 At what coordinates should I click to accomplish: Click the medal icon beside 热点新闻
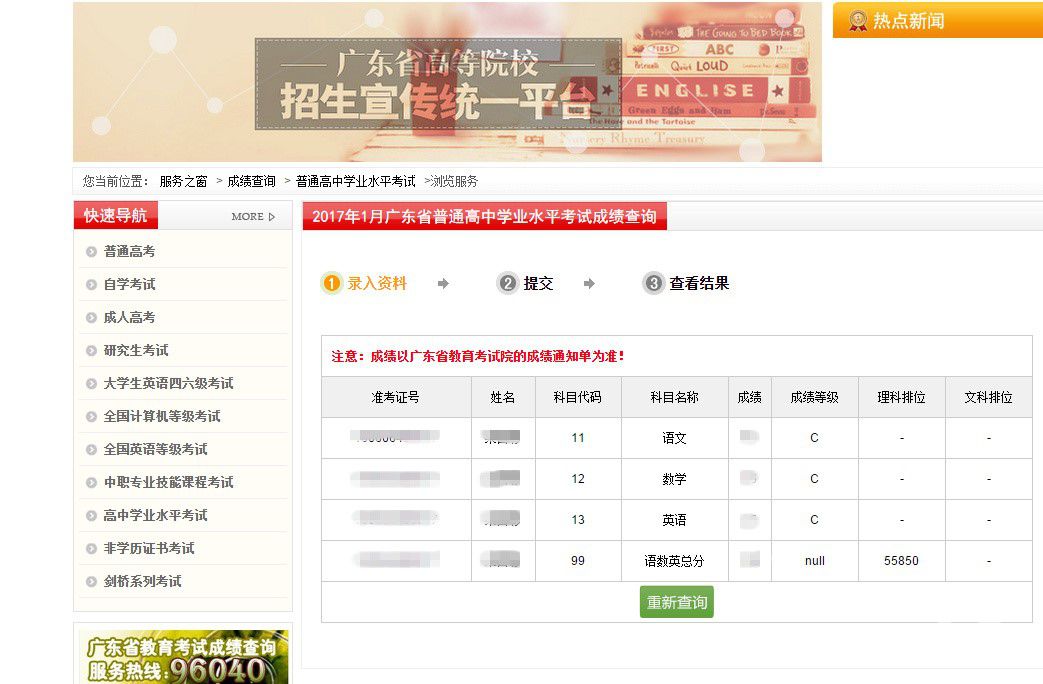click(858, 21)
